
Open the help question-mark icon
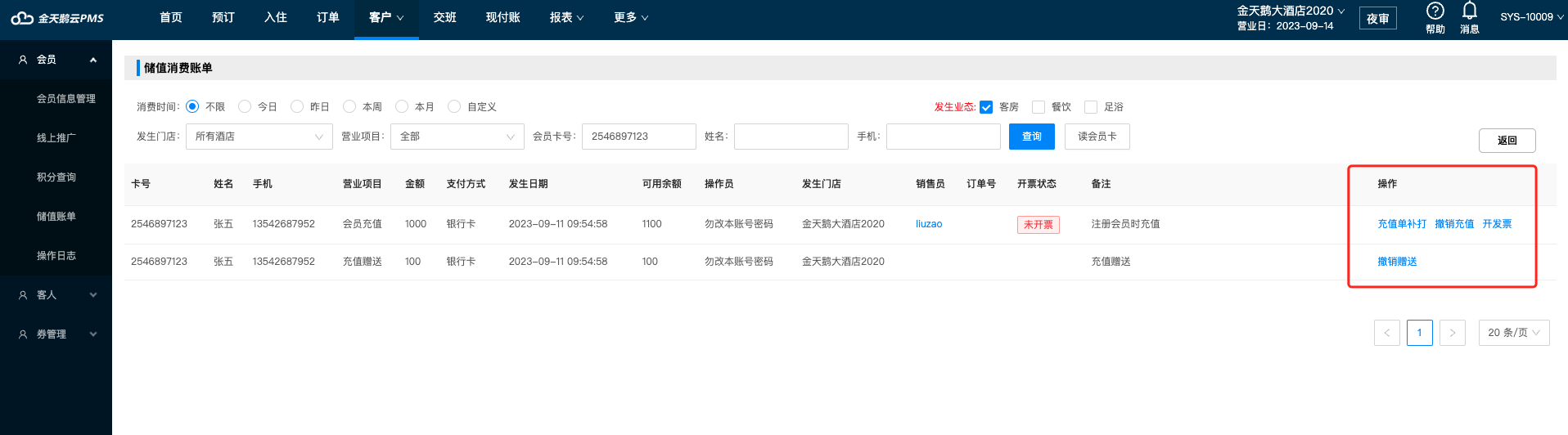(x=1435, y=11)
